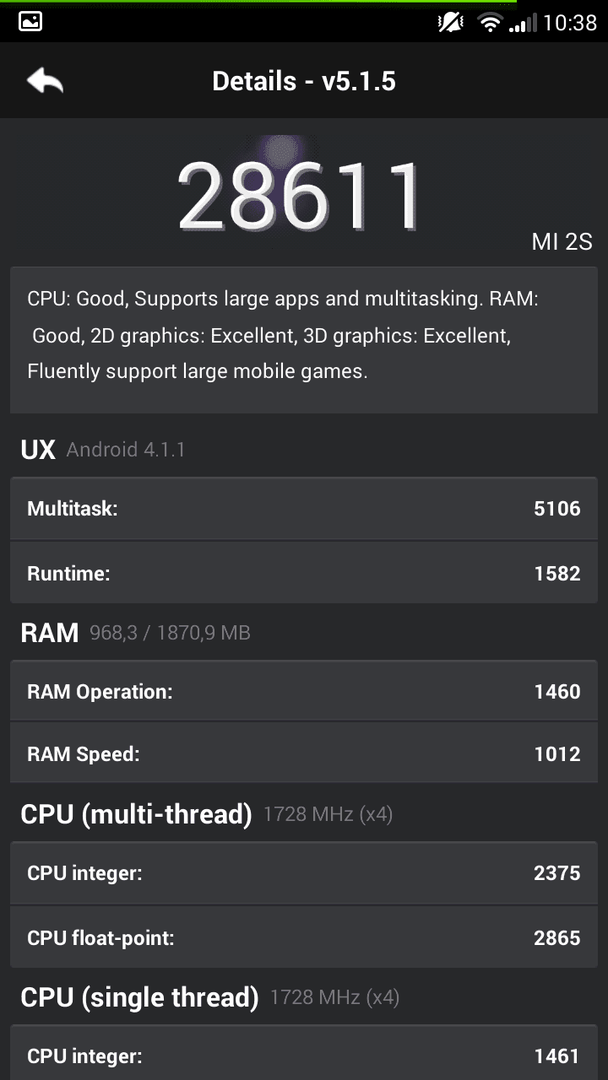The height and width of the screenshot is (1080, 608).
Task: Tap the RAM section header
Action: [136, 632]
